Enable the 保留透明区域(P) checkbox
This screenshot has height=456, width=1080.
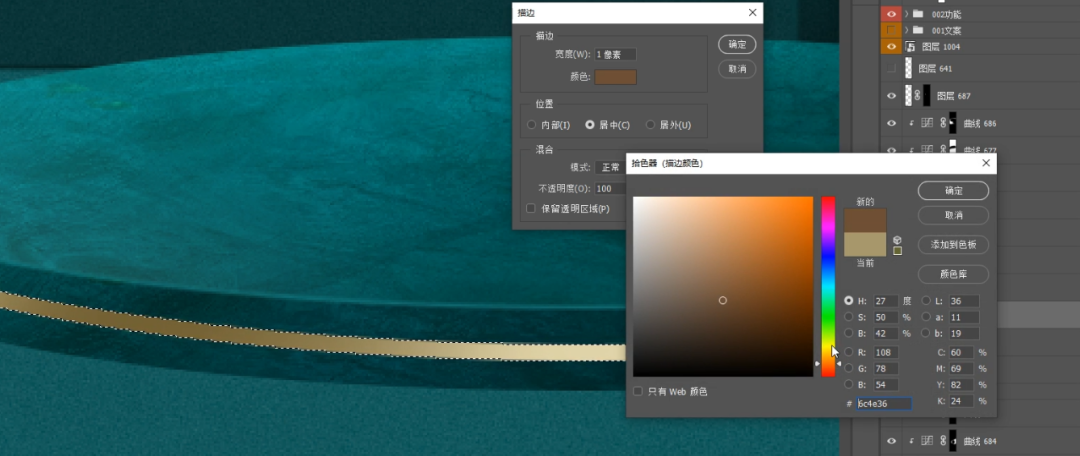point(530,208)
